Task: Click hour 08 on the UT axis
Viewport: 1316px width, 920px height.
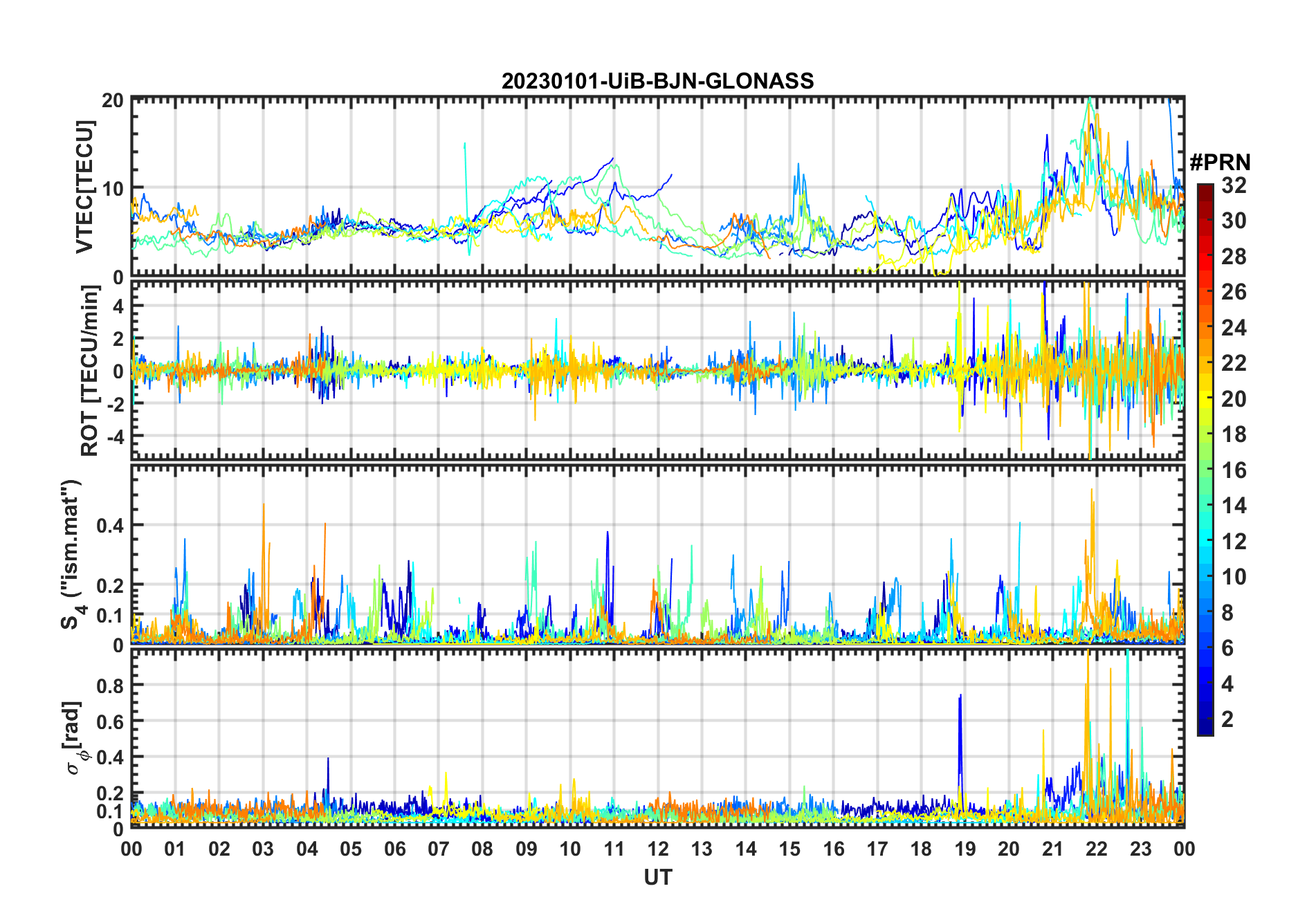Action: [x=482, y=849]
